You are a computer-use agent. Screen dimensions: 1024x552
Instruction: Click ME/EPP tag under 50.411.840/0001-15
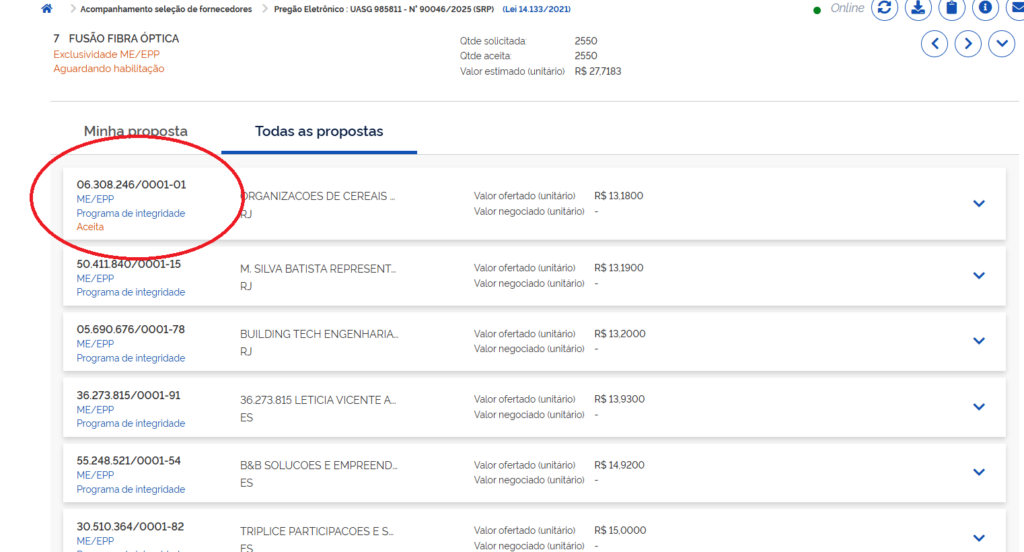[x=95, y=278]
